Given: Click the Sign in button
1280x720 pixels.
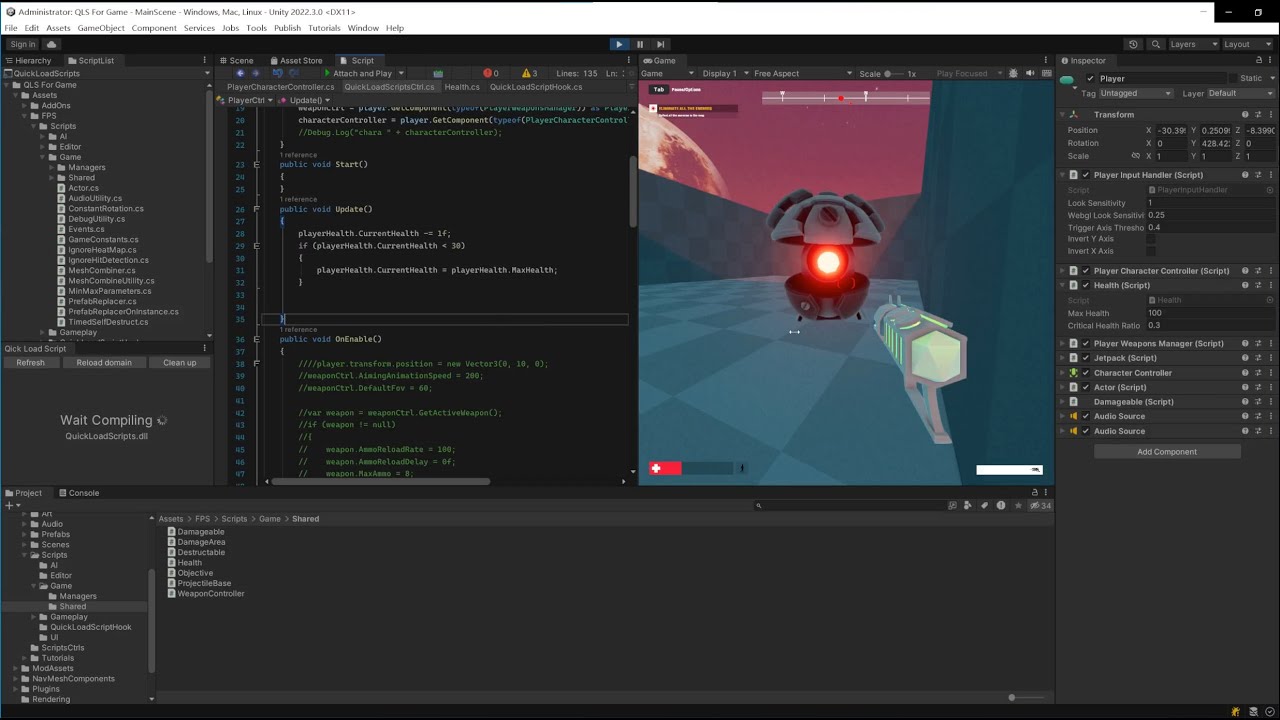Looking at the screenshot, I should click(23, 44).
